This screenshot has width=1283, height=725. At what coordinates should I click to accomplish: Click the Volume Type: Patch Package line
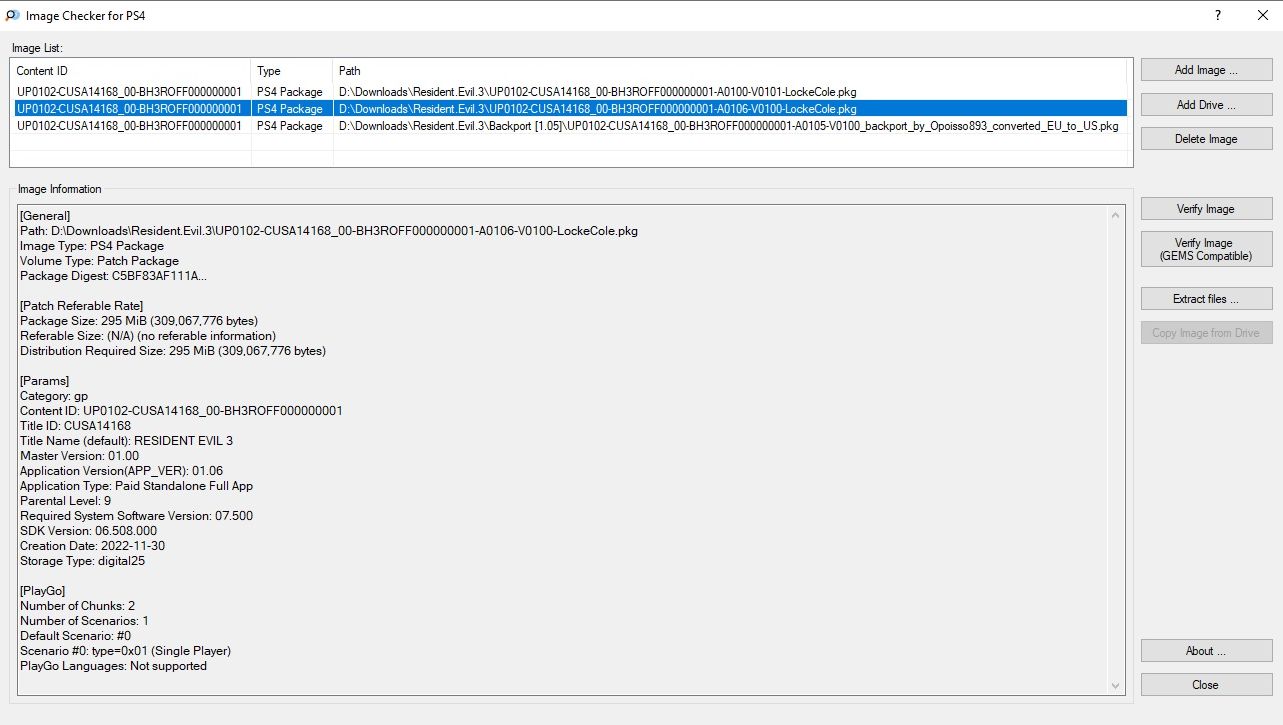[x=99, y=261]
